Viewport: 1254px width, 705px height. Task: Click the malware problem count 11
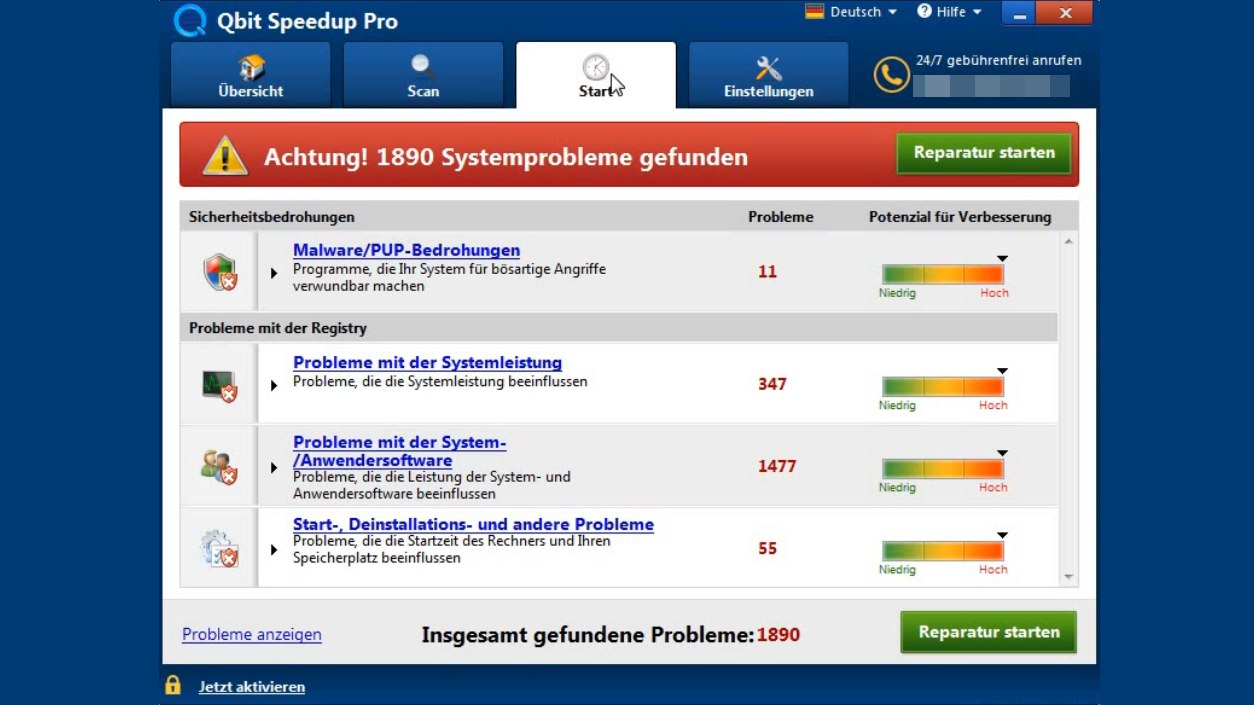pyautogui.click(x=767, y=271)
